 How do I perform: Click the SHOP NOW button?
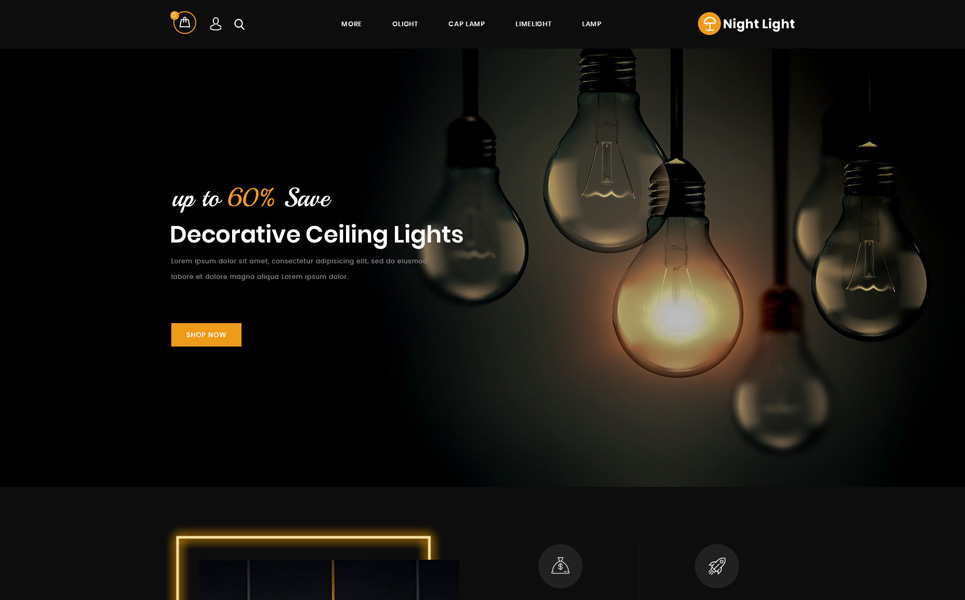coord(206,335)
